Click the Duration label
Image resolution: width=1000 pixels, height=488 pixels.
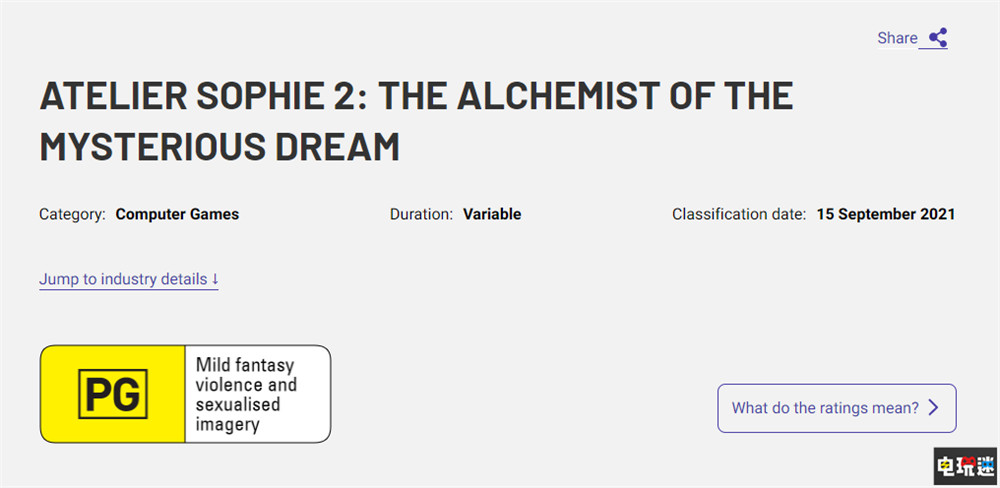[x=421, y=214]
